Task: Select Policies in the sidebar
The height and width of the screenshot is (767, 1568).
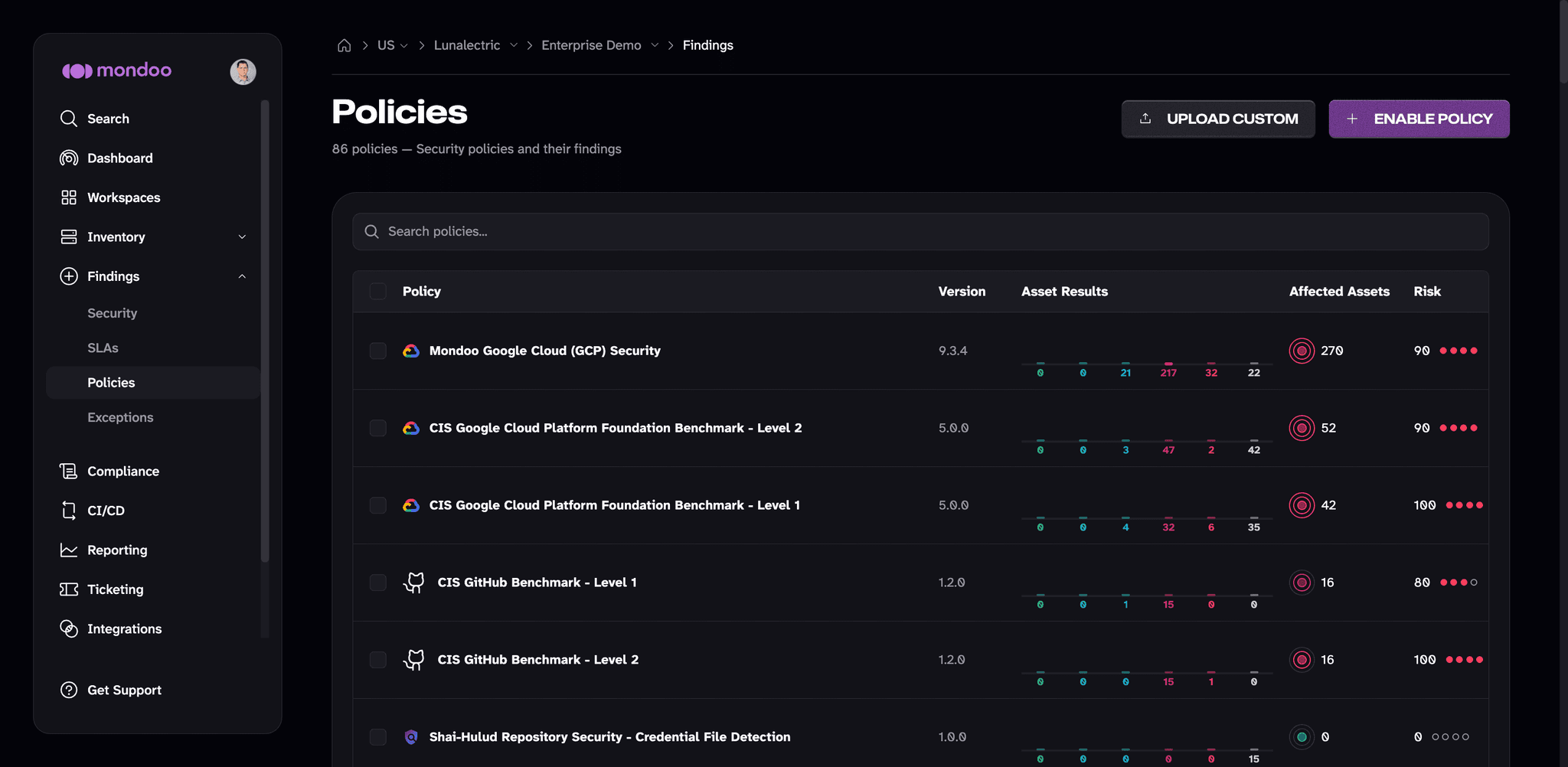Action: [x=153, y=383]
